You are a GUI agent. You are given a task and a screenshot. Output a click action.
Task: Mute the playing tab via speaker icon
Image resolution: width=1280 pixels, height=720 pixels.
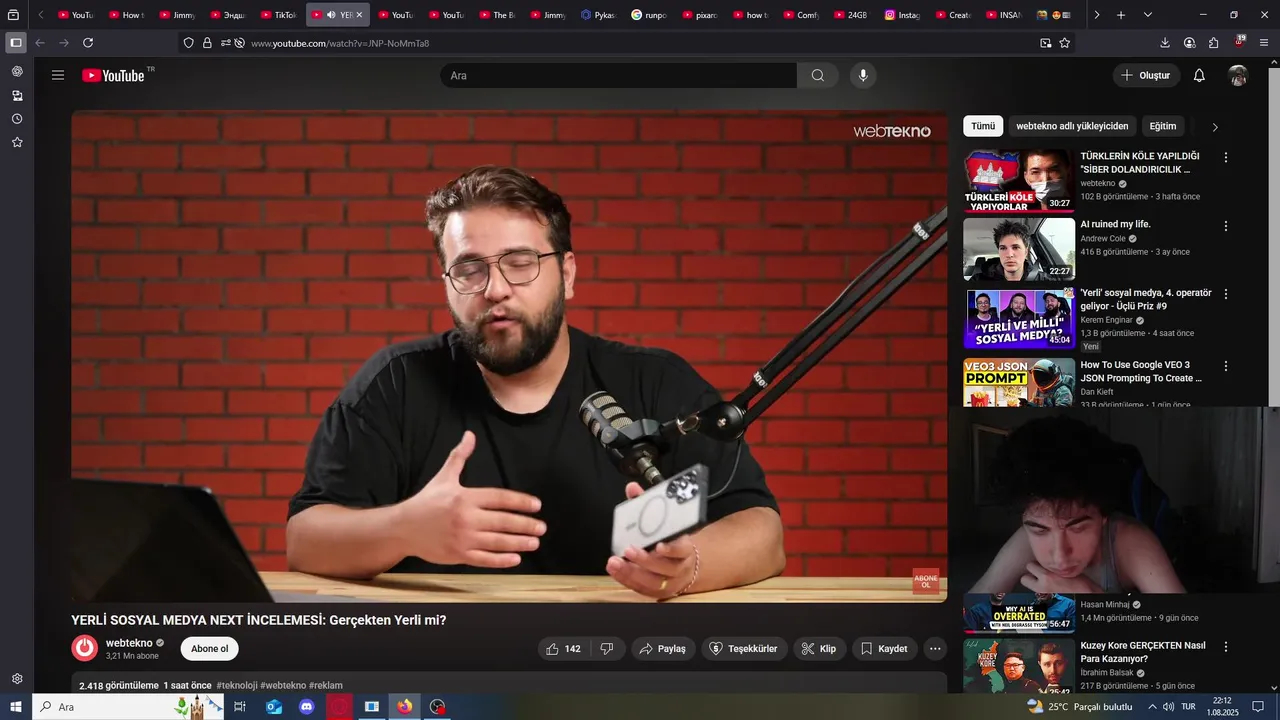331,15
